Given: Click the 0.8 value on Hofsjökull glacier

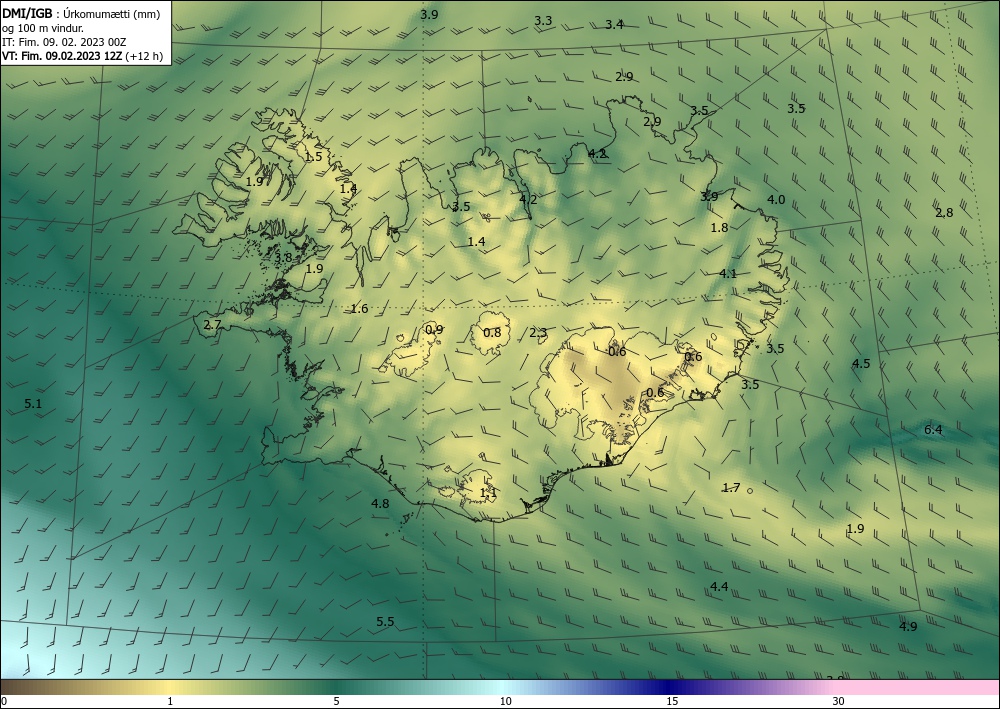Looking at the screenshot, I should [492, 332].
